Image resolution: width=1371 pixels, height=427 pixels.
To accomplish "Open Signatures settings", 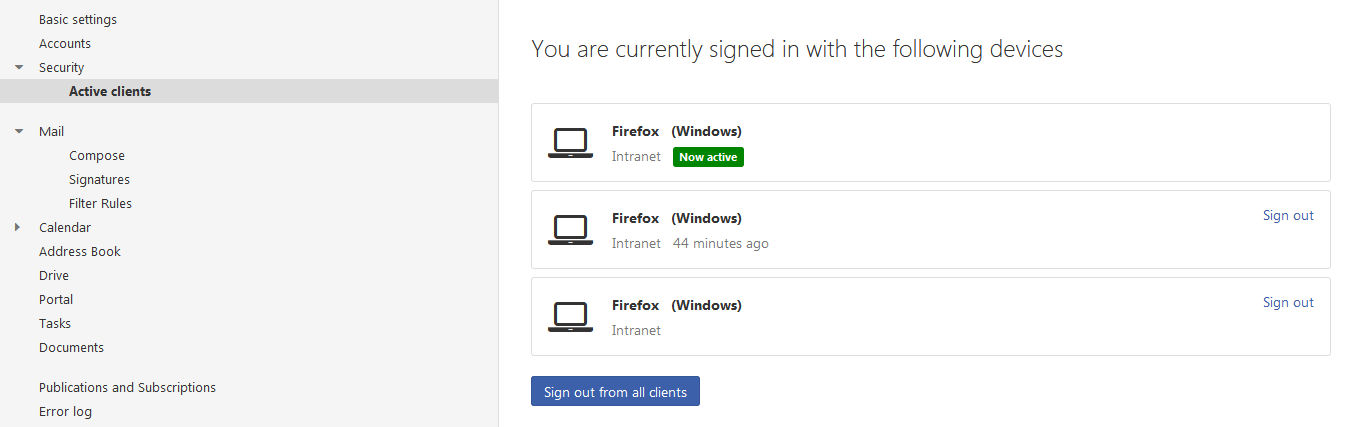I will [99, 180].
